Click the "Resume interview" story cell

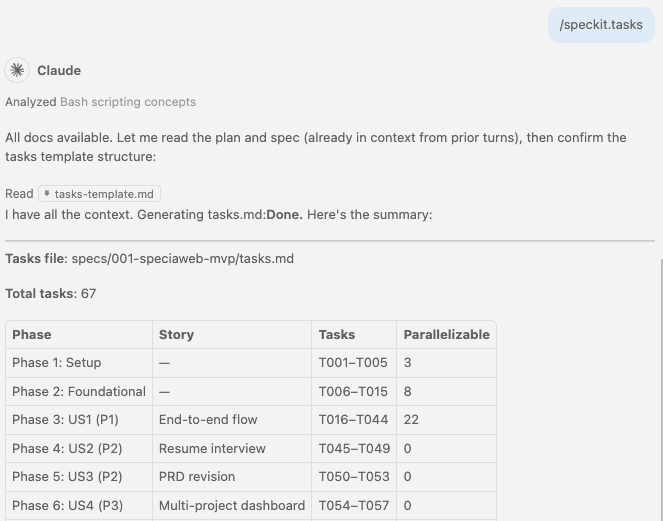point(212,448)
